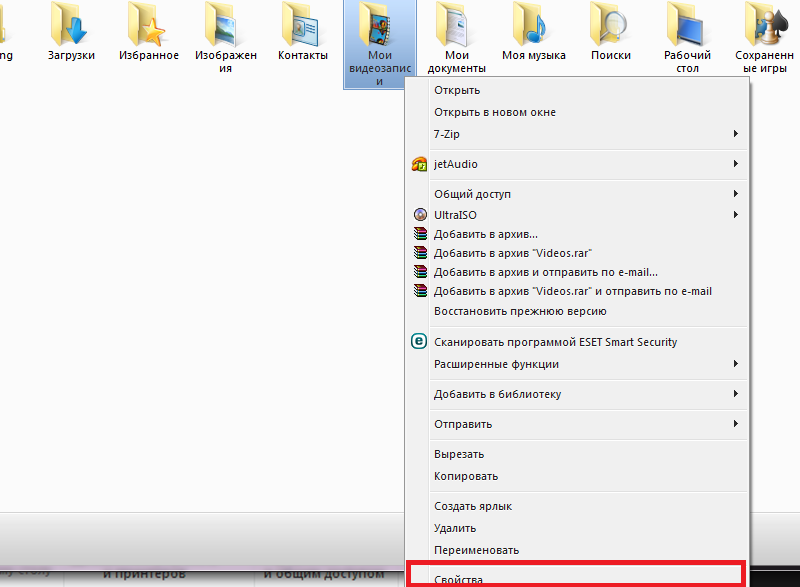The image size is (800, 587).
Task: Expand the Общий доступ submenu
Action: pyautogui.click(x=500, y=193)
